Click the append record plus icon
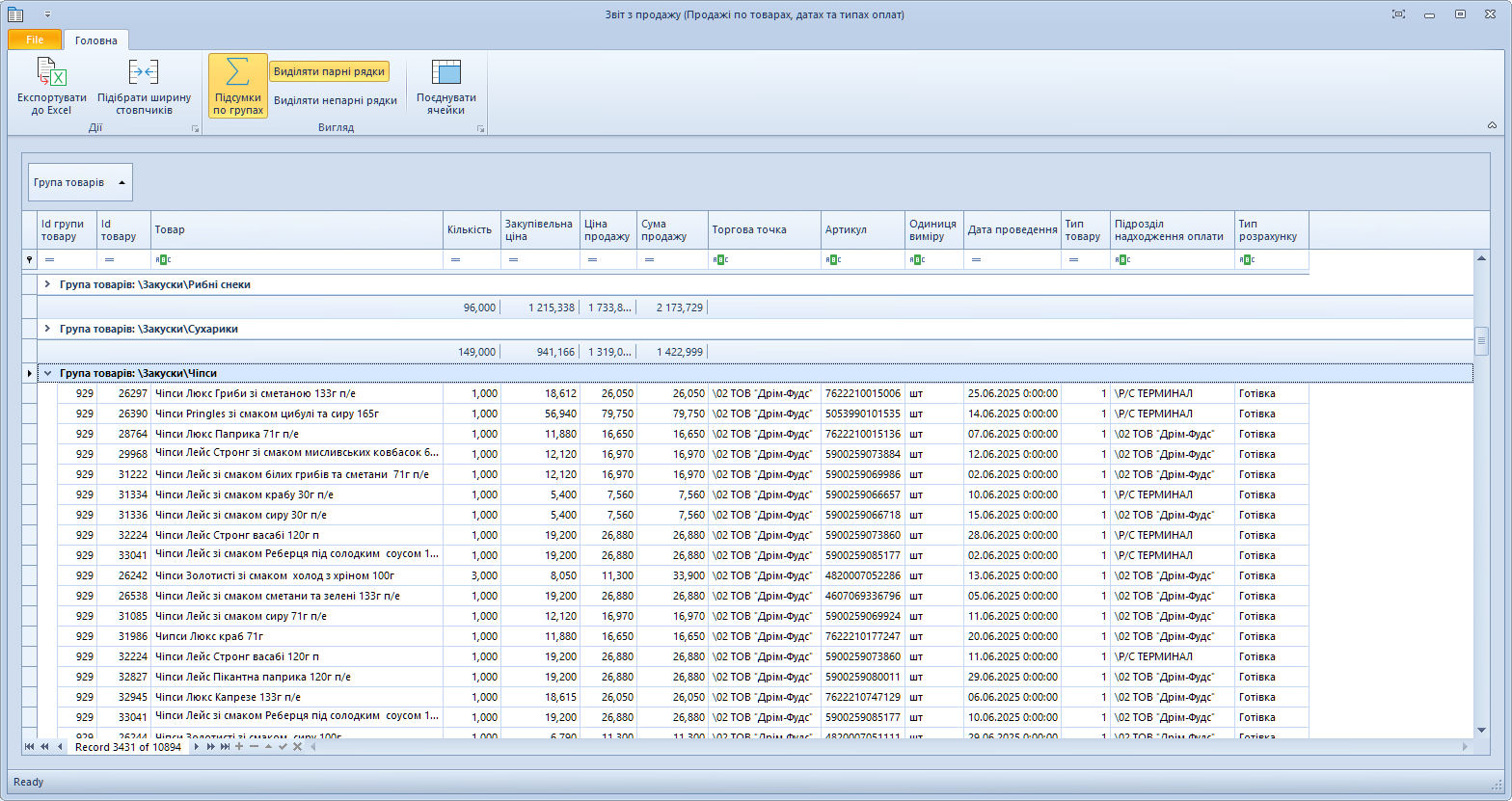The image size is (1512, 801). 239,747
